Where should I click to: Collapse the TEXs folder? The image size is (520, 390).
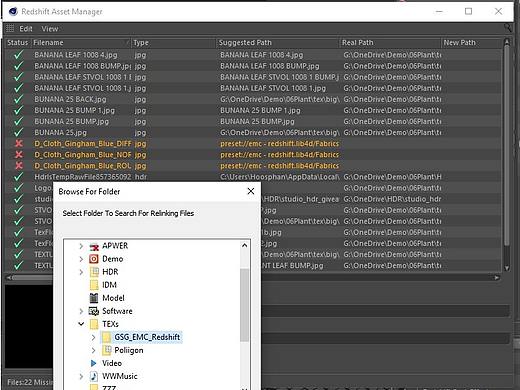81,324
